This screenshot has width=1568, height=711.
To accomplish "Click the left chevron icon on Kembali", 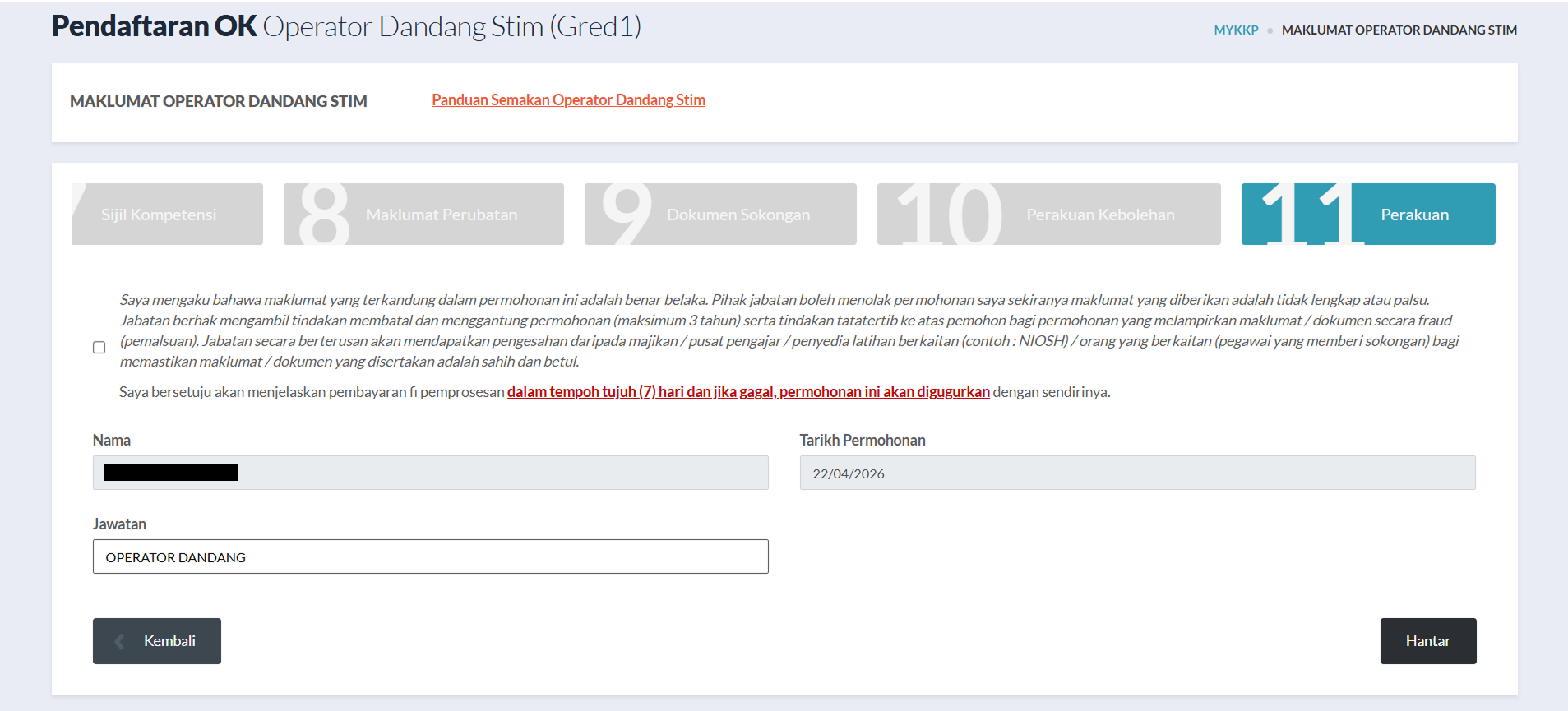I will (120, 641).
